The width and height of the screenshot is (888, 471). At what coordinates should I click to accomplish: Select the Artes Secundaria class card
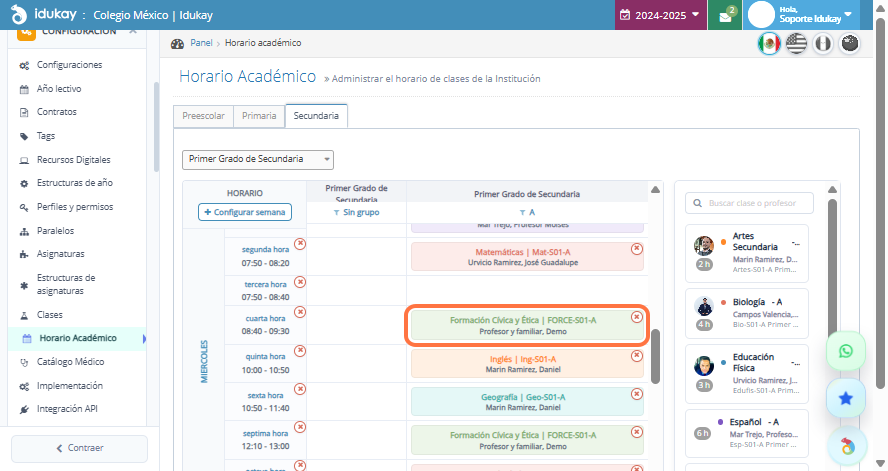746,254
